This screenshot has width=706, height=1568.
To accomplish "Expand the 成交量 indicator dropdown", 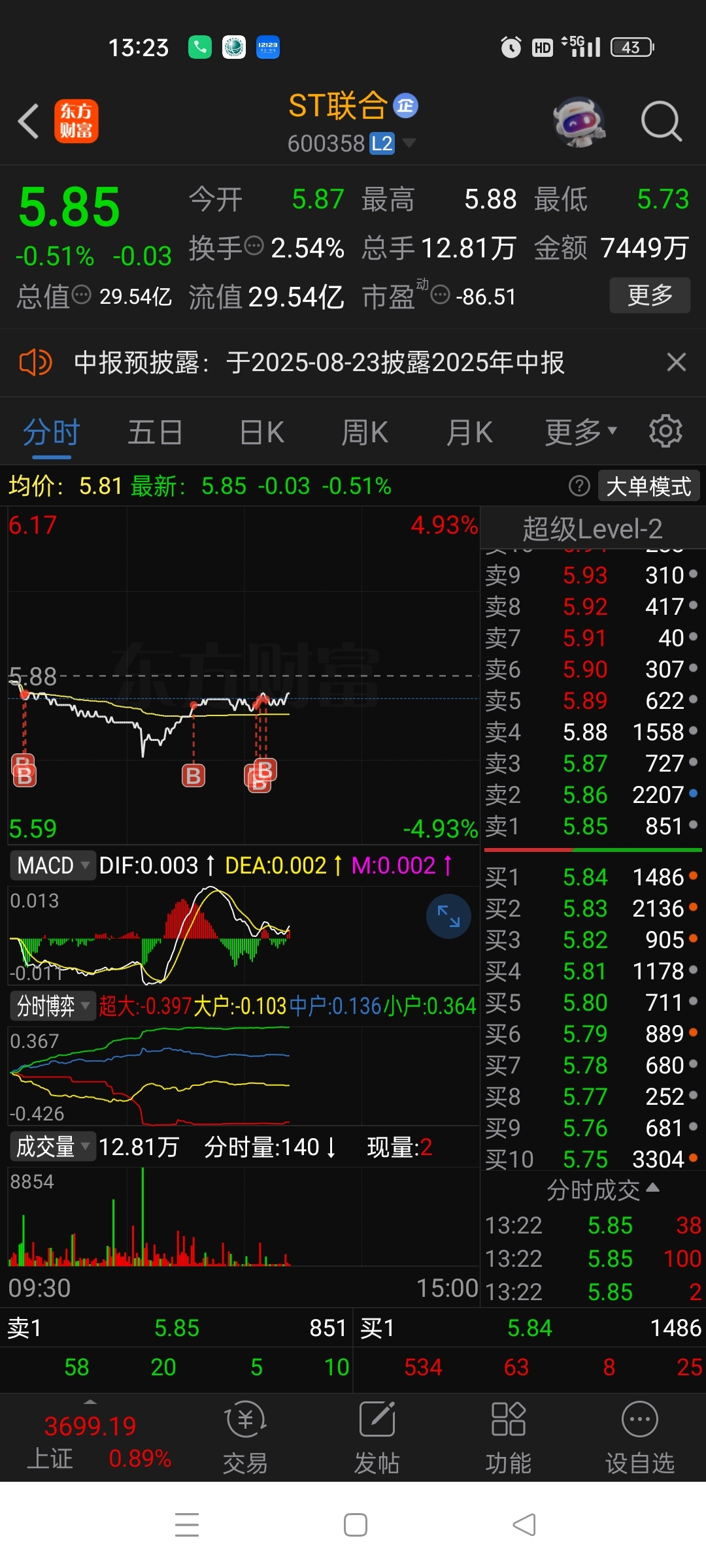I will (x=52, y=1147).
